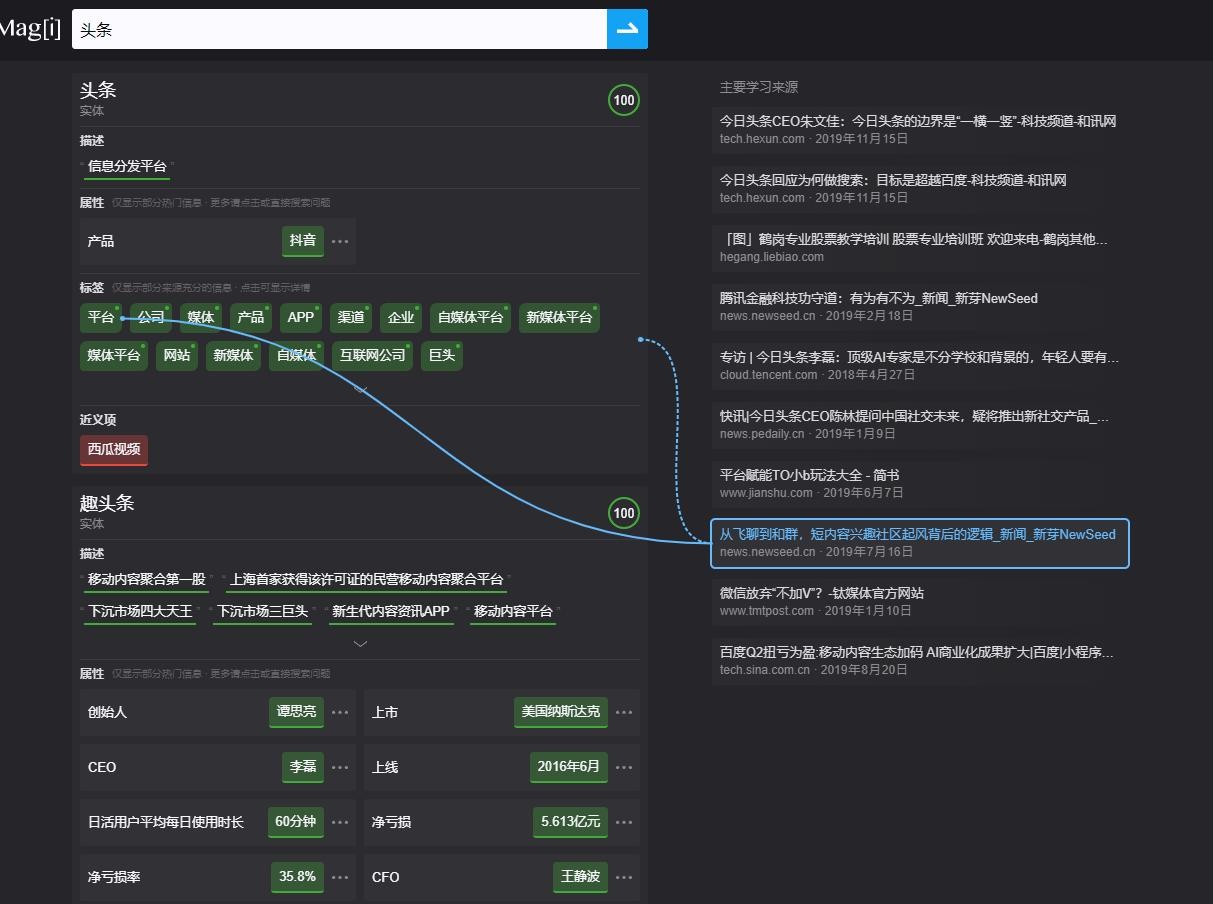1213x904 pixels.
Task: Open more options beside 美国纳斯达克 listing
Action: click(624, 712)
